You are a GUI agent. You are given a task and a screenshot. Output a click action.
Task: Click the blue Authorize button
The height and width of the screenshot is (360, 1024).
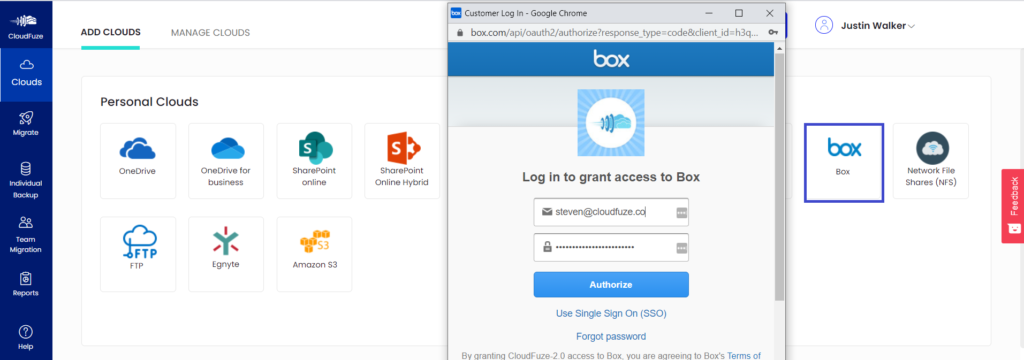click(x=611, y=285)
